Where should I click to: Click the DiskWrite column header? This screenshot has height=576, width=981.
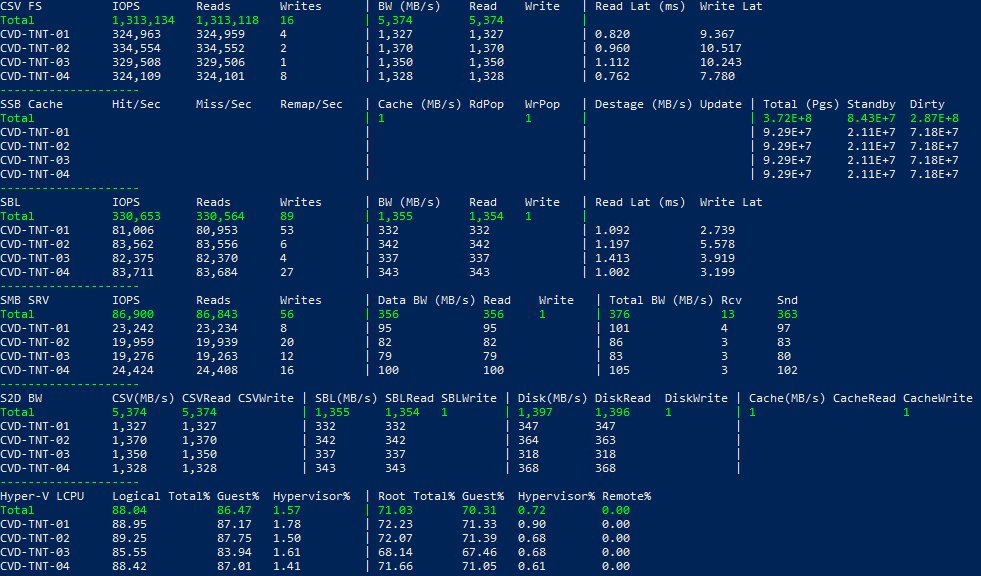pyautogui.click(x=696, y=398)
